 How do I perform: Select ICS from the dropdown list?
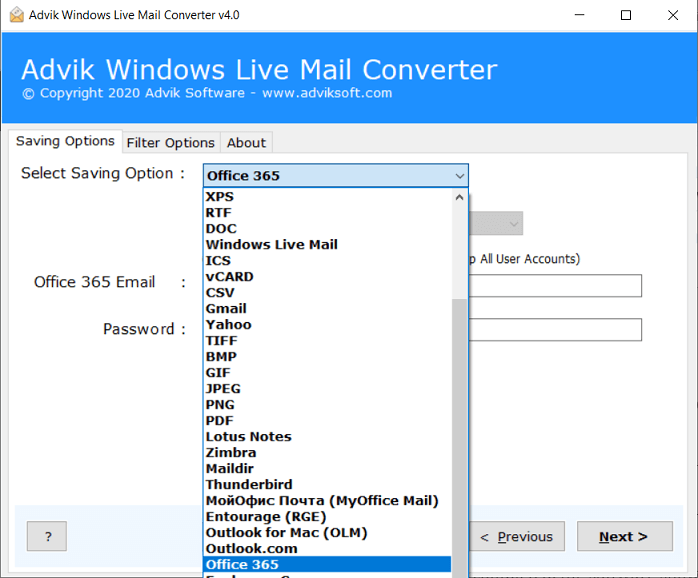point(327,261)
